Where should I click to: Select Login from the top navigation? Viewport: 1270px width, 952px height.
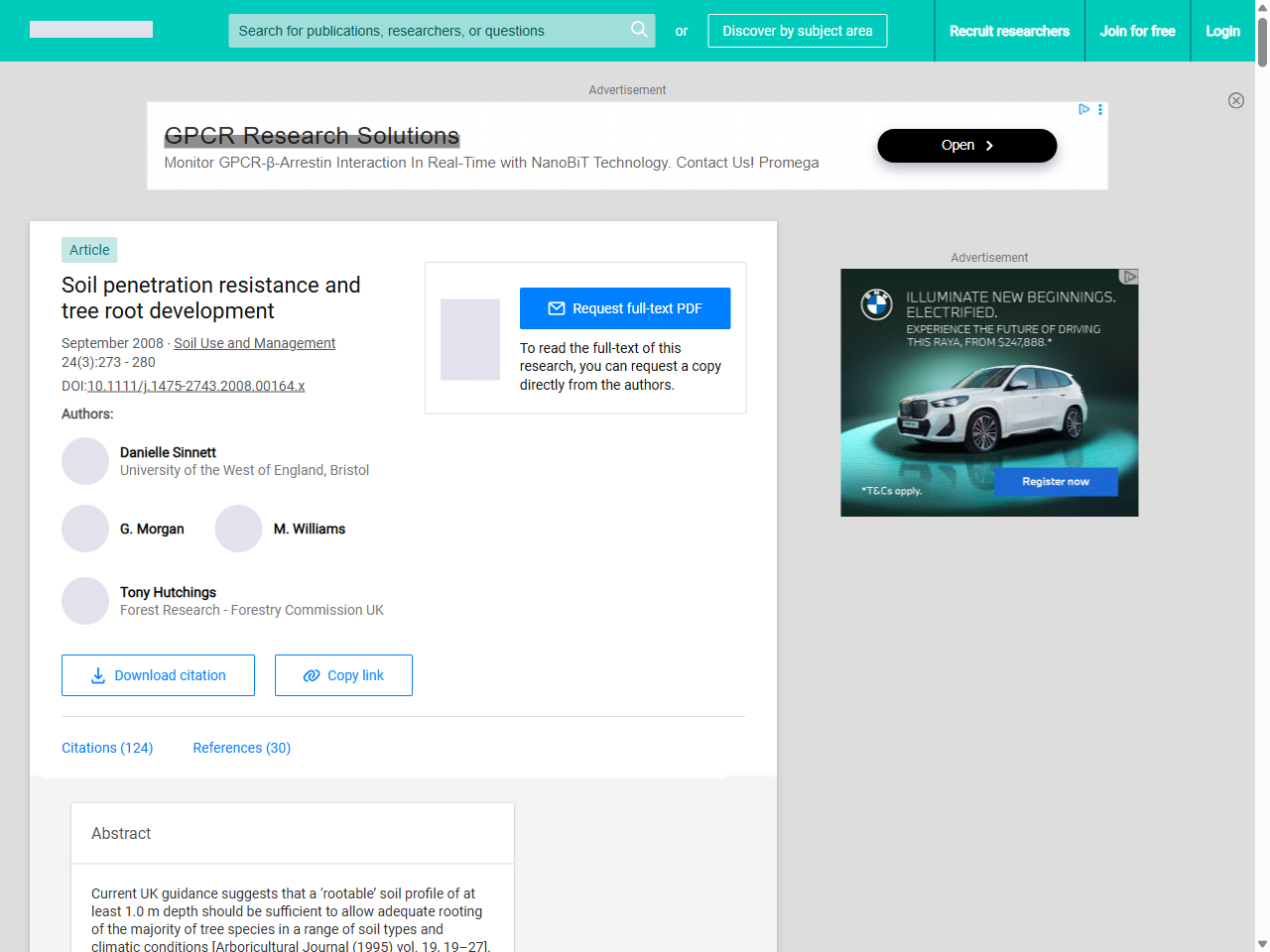click(x=1222, y=31)
